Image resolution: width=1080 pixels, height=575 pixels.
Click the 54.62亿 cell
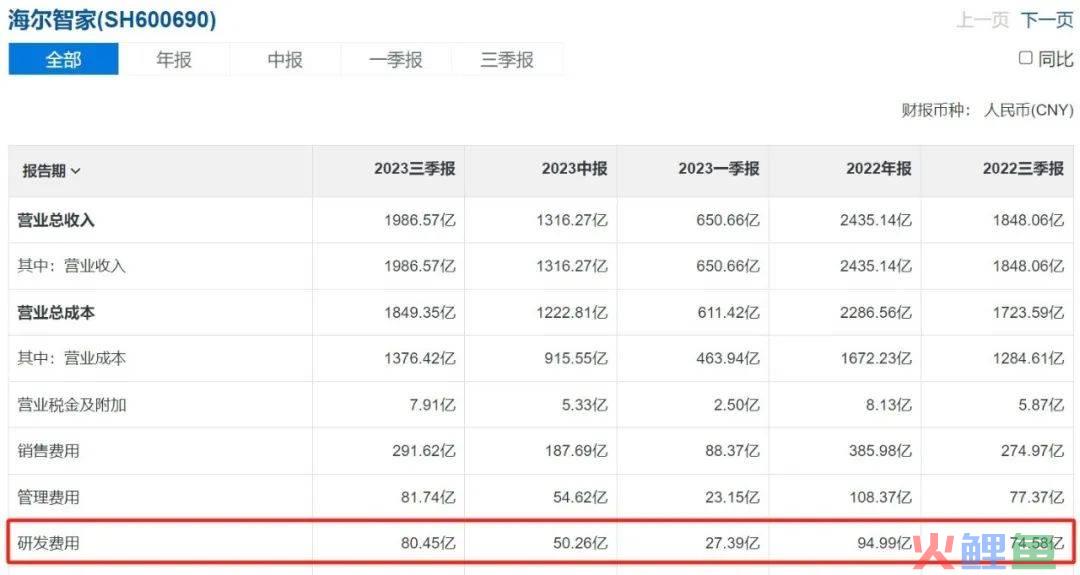(581, 497)
